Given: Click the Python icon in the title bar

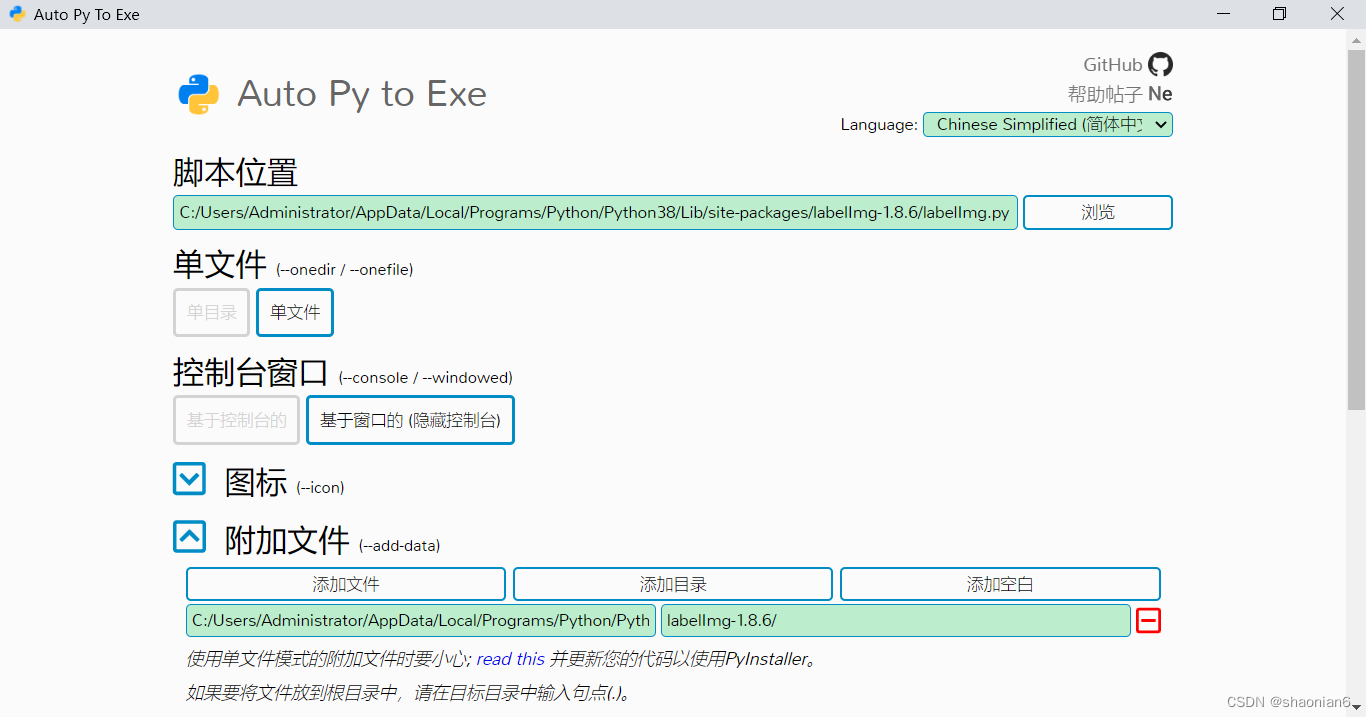Looking at the screenshot, I should click(16, 14).
